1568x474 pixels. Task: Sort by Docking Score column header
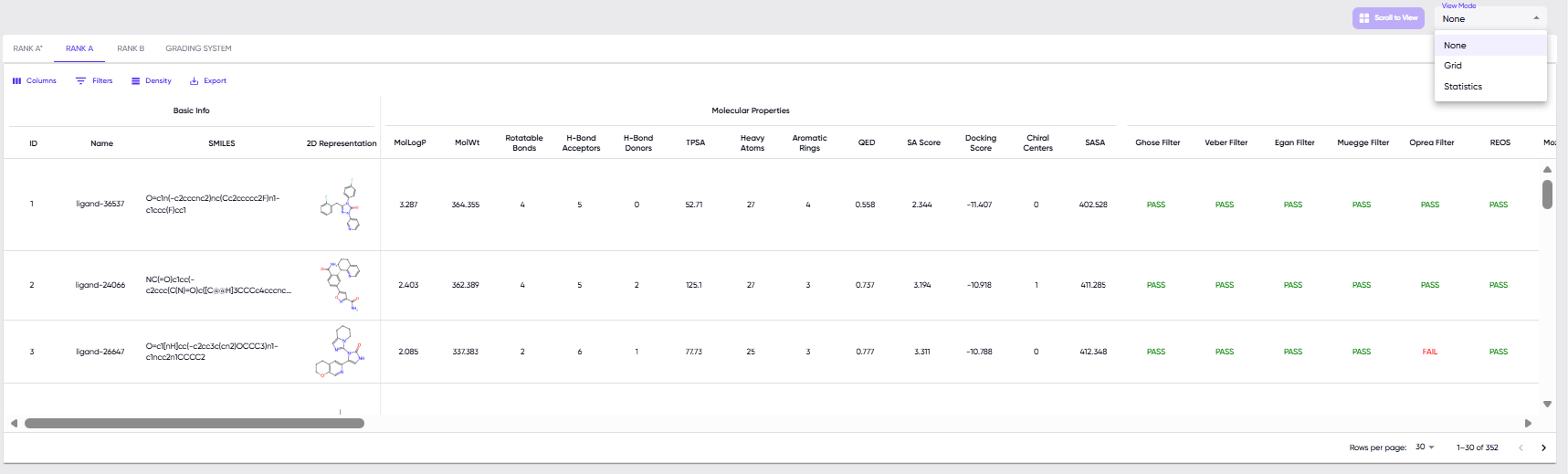coord(980,143)
